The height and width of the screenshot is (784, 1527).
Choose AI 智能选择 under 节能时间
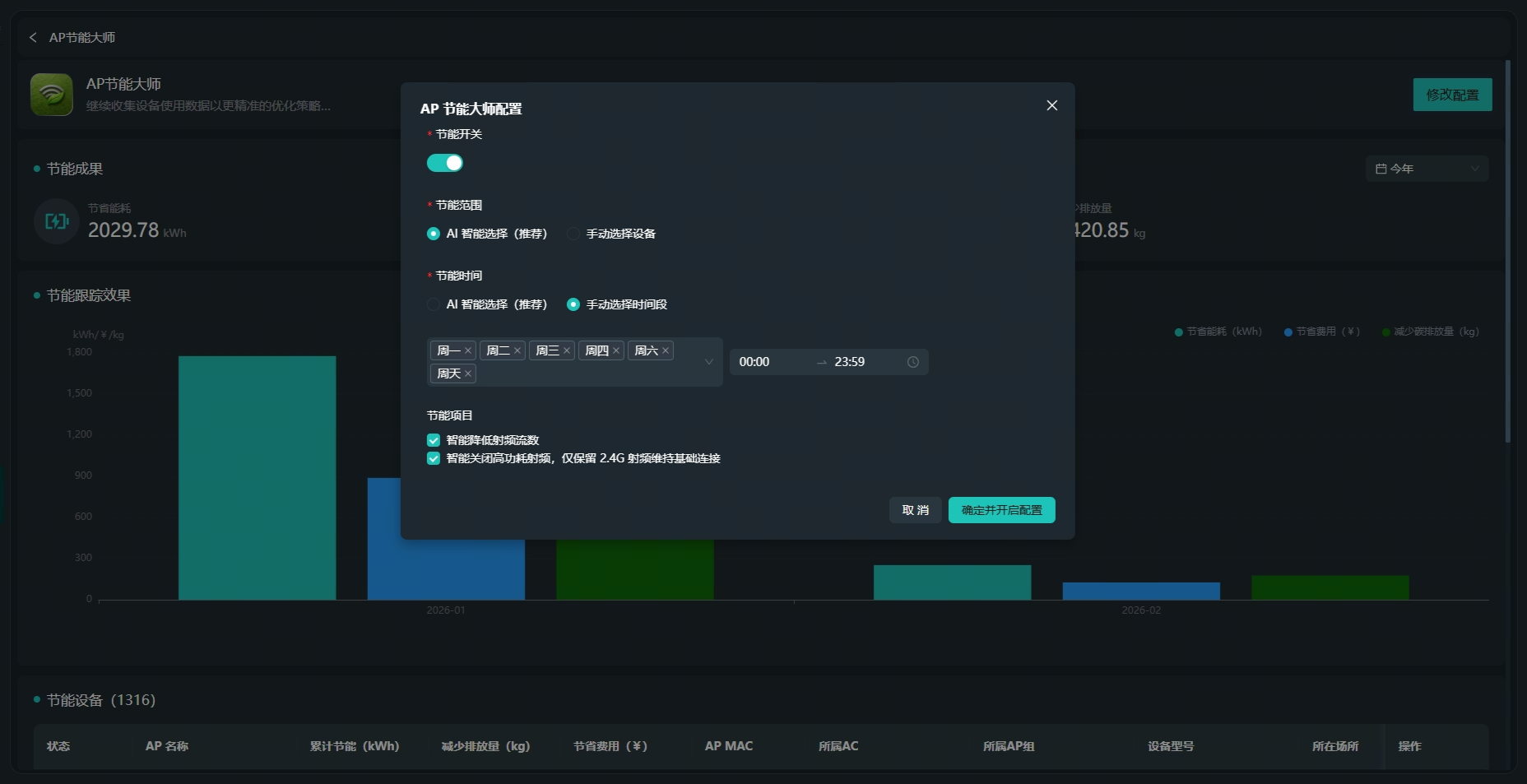click(x=434, y=304)
